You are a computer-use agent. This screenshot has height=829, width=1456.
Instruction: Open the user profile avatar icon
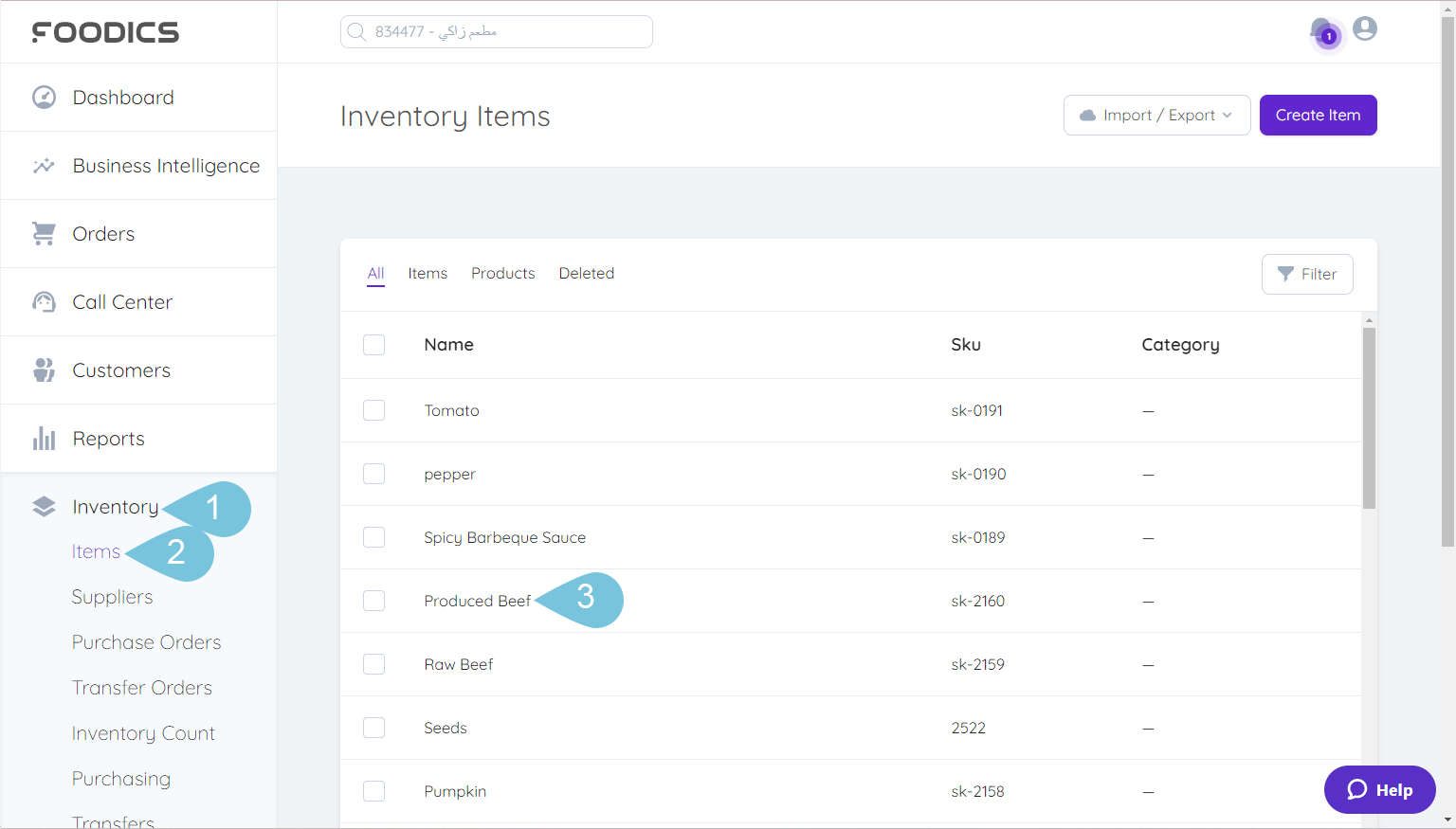(x=1365, y=29)
